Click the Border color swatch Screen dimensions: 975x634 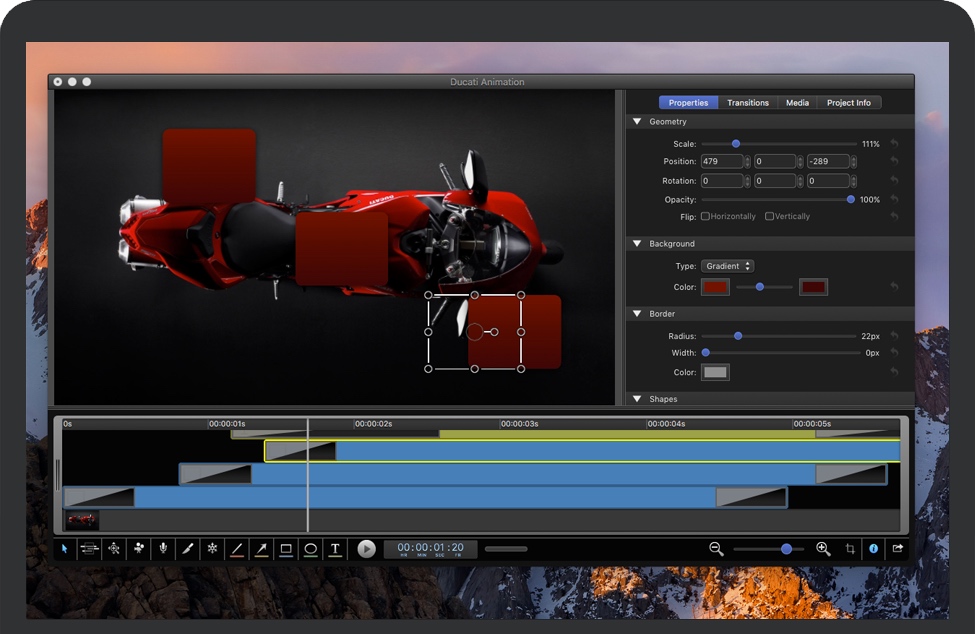coord(715,373)
